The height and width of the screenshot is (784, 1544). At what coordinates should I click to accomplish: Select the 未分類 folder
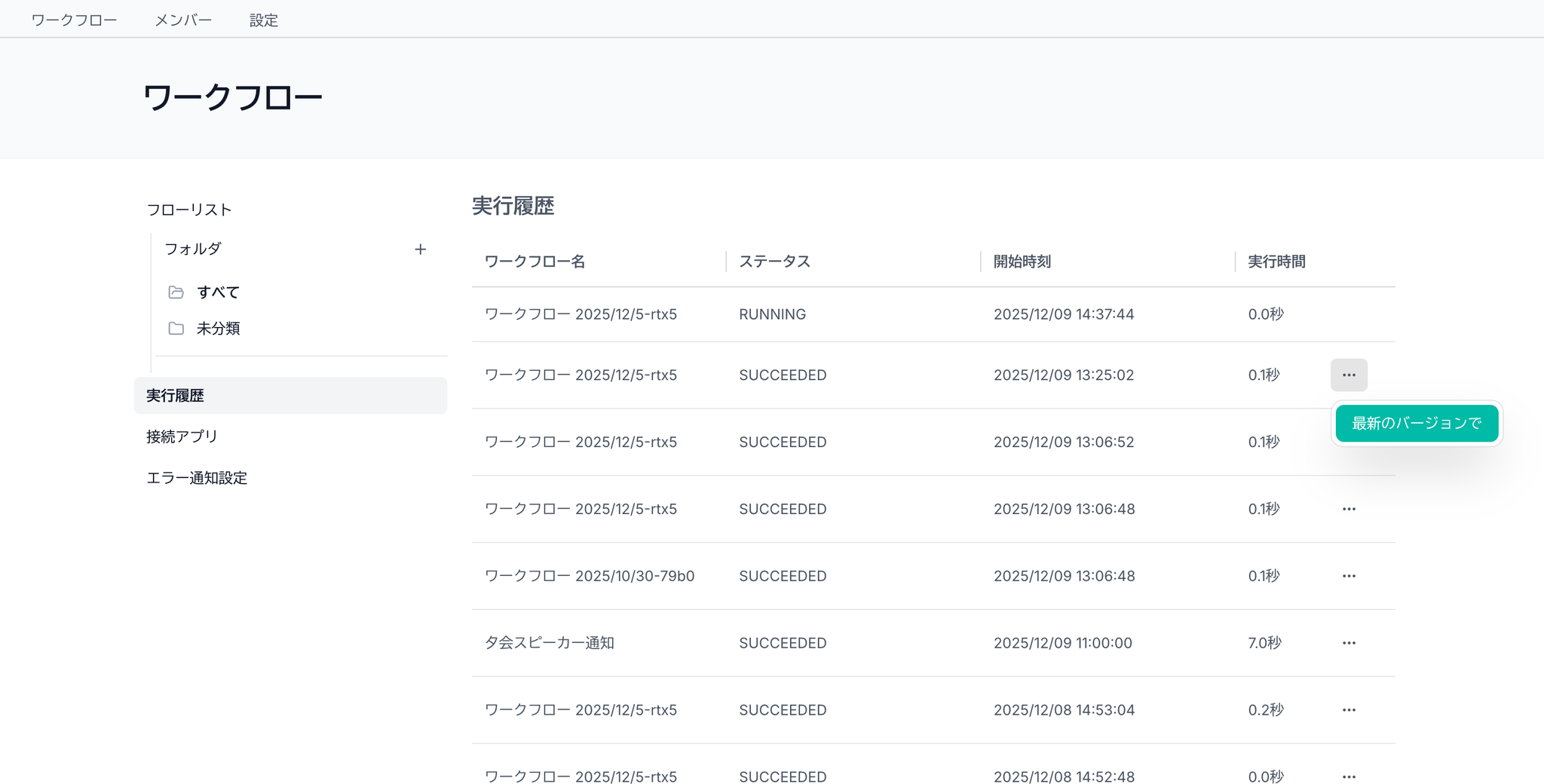218,329
